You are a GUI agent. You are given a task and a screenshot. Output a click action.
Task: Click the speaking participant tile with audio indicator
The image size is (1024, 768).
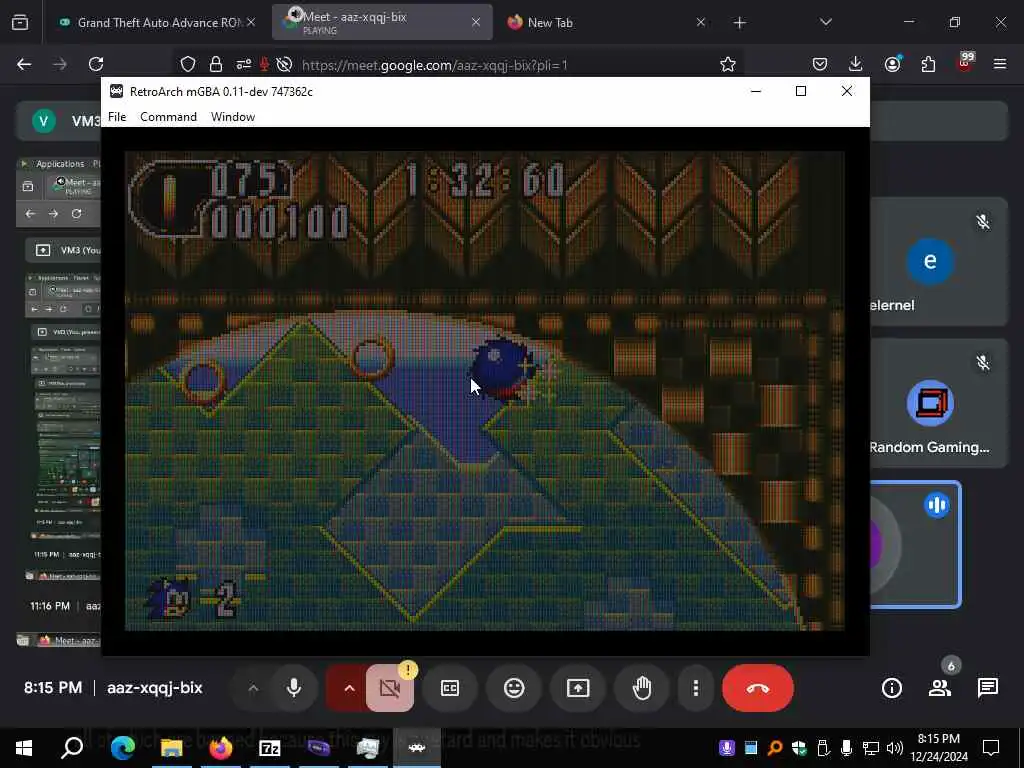[x=916, y=545]
